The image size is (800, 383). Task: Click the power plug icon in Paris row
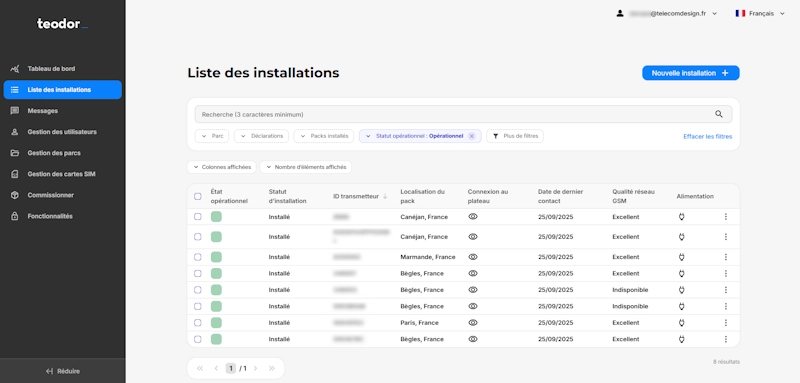click(x=681, y=323)
